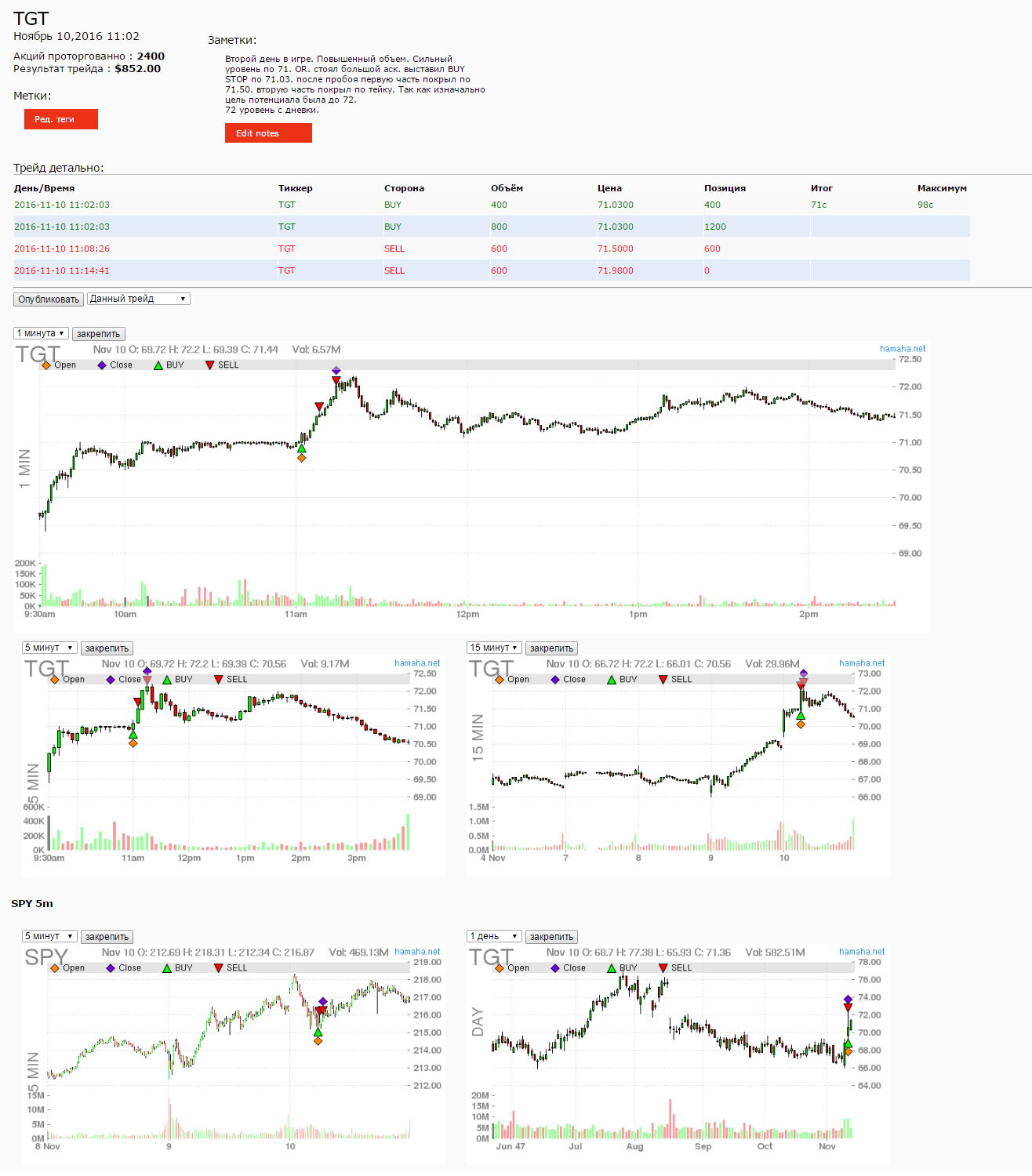Click the 98c maximum value

925,205
